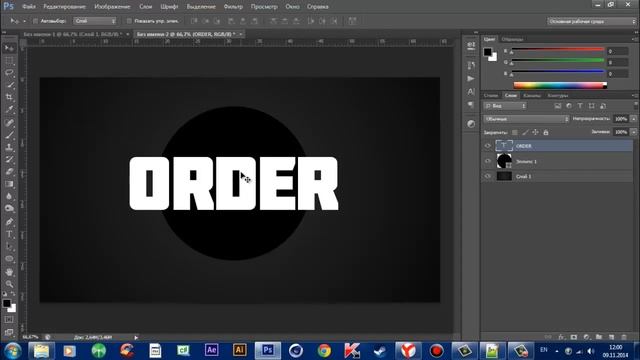This screenshot has height=360, width=640.
Task: Select the Clone Stamp tool
Action: click(9, 147)
